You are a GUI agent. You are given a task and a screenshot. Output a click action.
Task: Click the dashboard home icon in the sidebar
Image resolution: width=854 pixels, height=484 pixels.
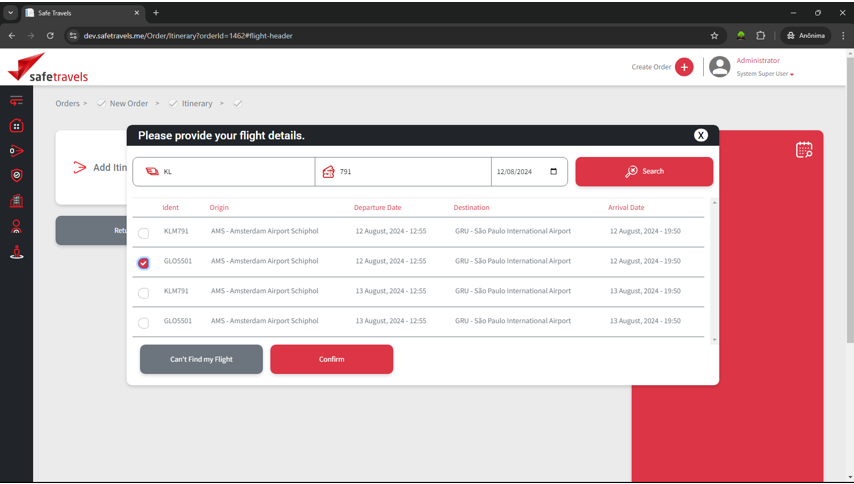point(16,126)
